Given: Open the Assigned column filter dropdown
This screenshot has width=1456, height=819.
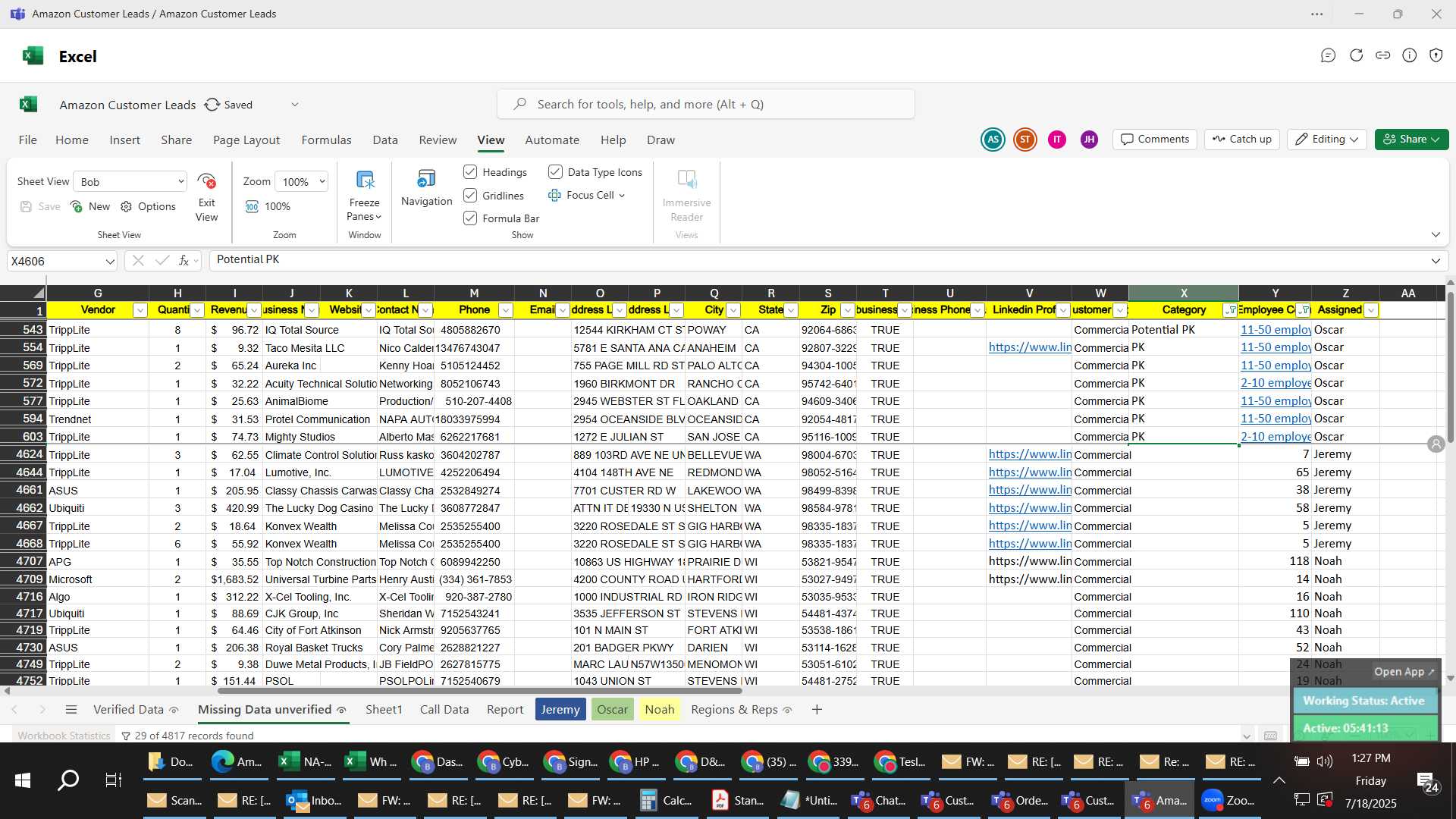Looking at the screenshot, I should [1371, 310].
